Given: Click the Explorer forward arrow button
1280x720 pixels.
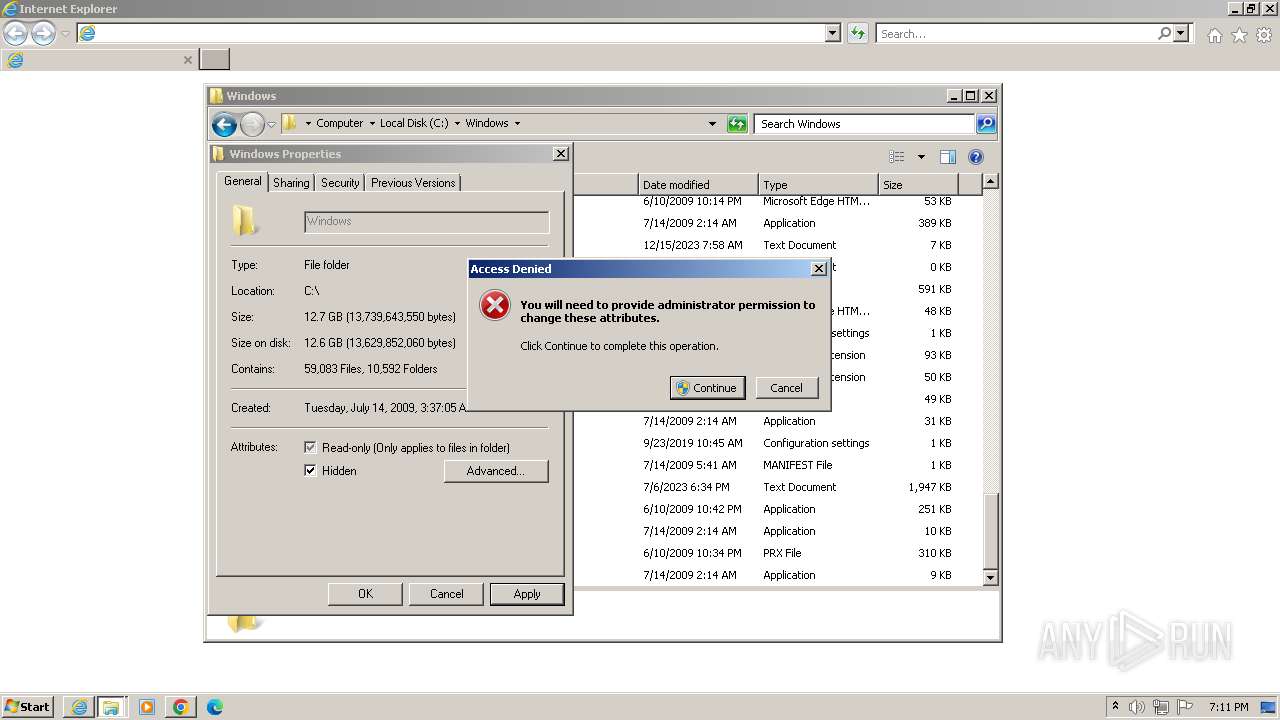Looking at the screenshot, I should click(252, 124).
